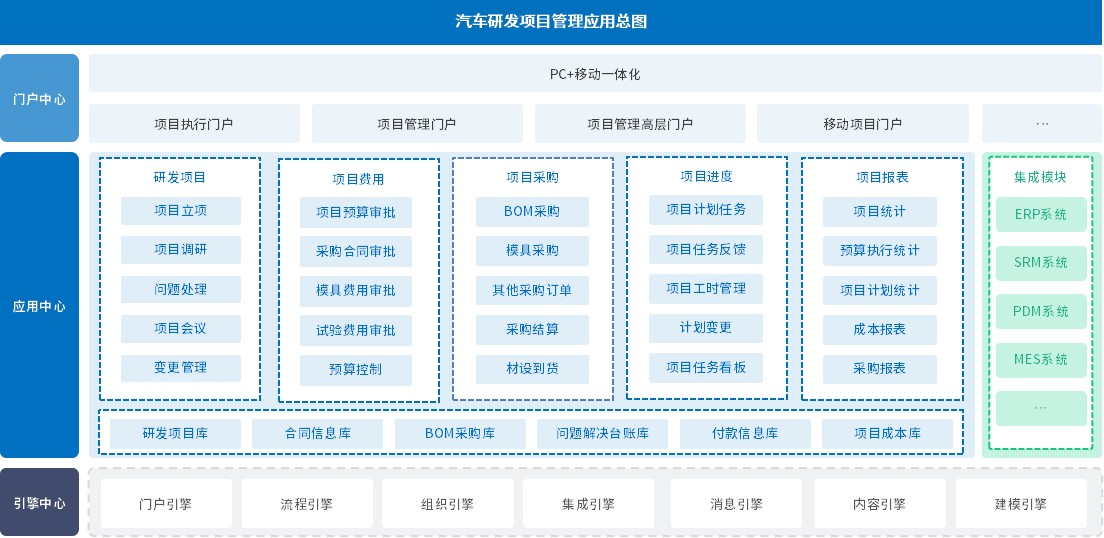Open 项目成本库
This screenshot has height=538, width=1104.
887,434
